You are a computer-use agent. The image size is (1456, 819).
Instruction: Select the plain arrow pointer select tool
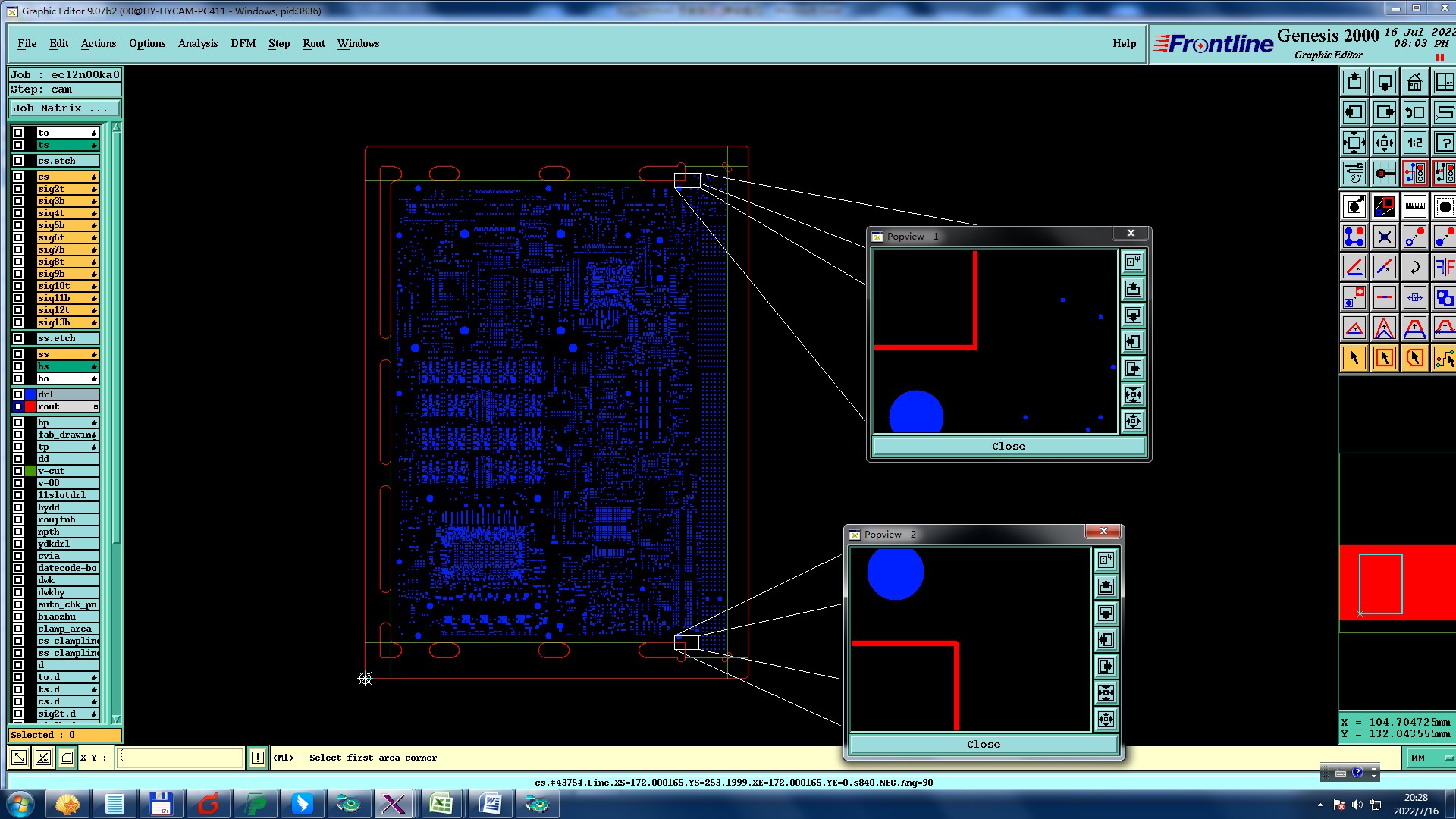[1354, 358]
